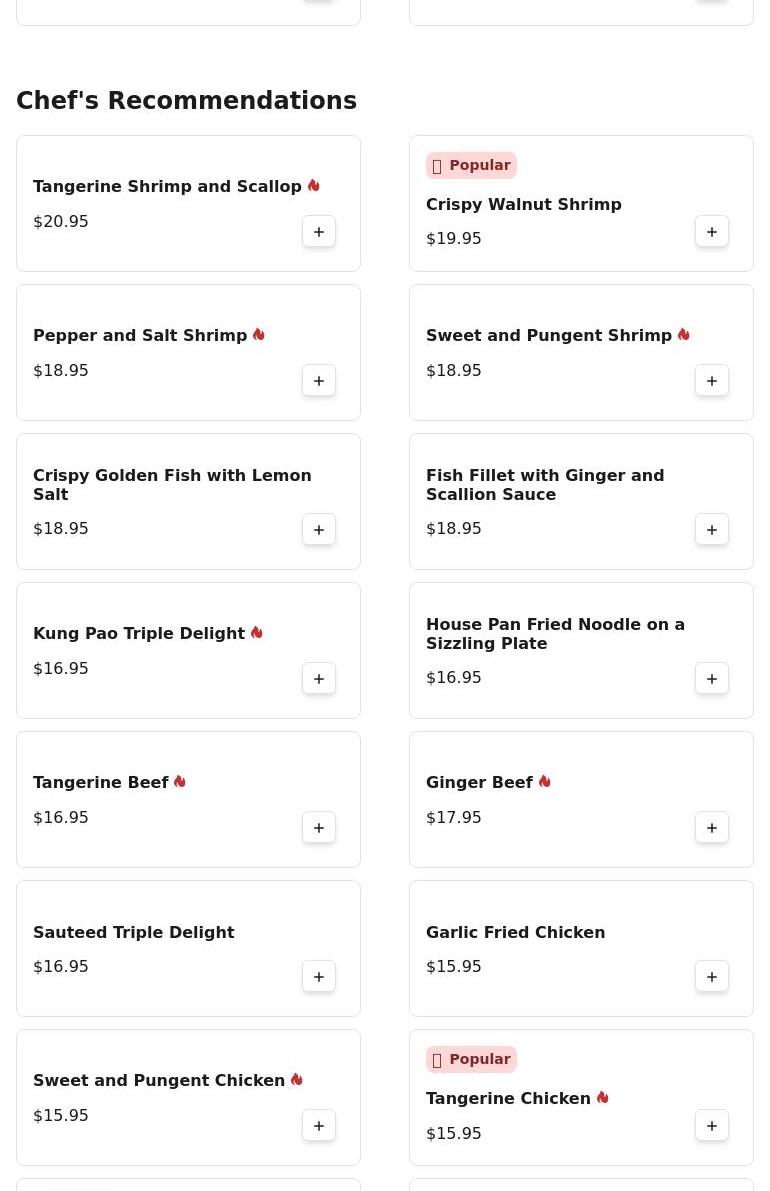Add Crispy Walnut Shrimp to order
770x1191 pixels.
(712, 232)
